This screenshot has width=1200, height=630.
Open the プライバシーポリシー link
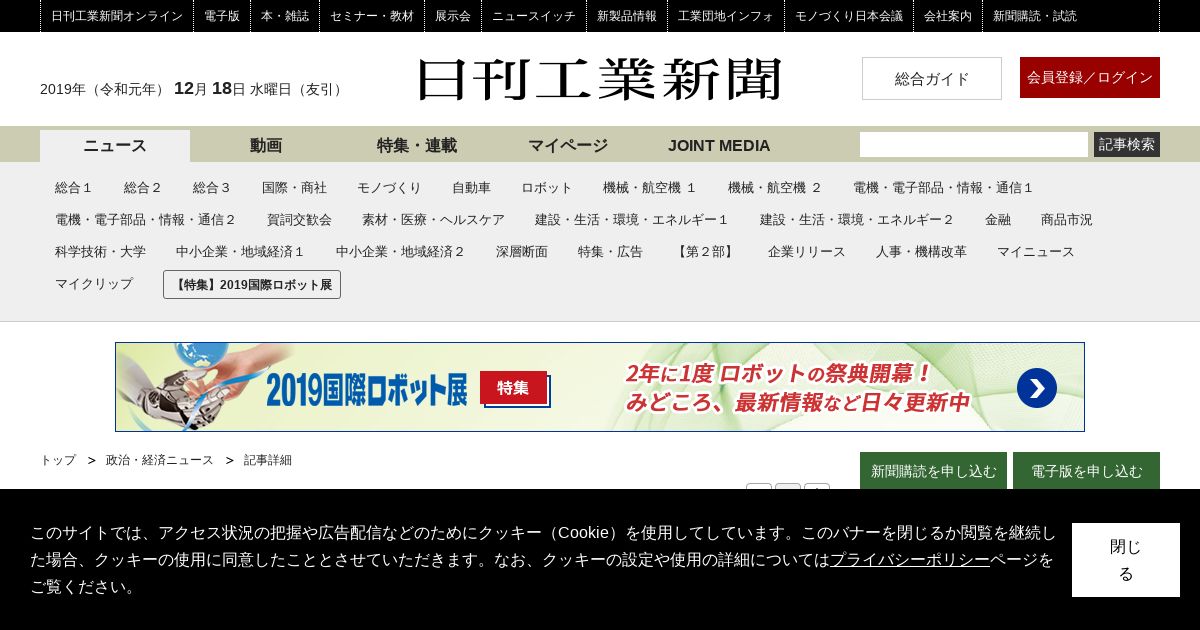[x=910, y=560]
